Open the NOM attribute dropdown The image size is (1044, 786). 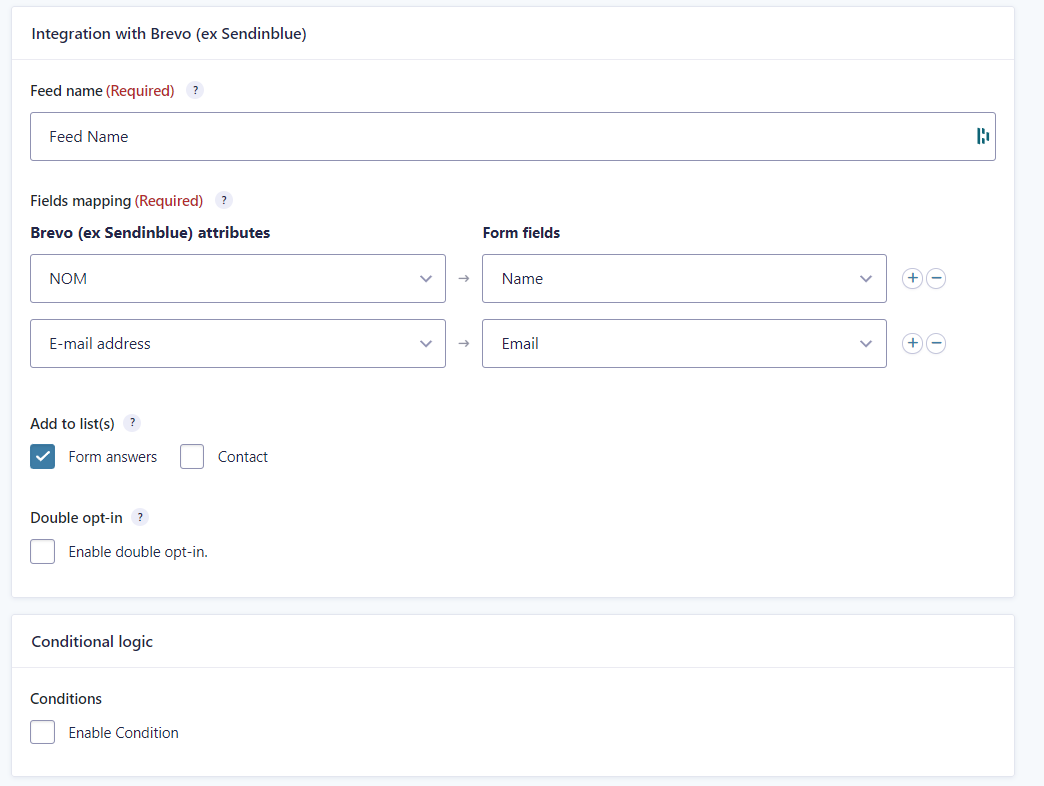(238, 278)
